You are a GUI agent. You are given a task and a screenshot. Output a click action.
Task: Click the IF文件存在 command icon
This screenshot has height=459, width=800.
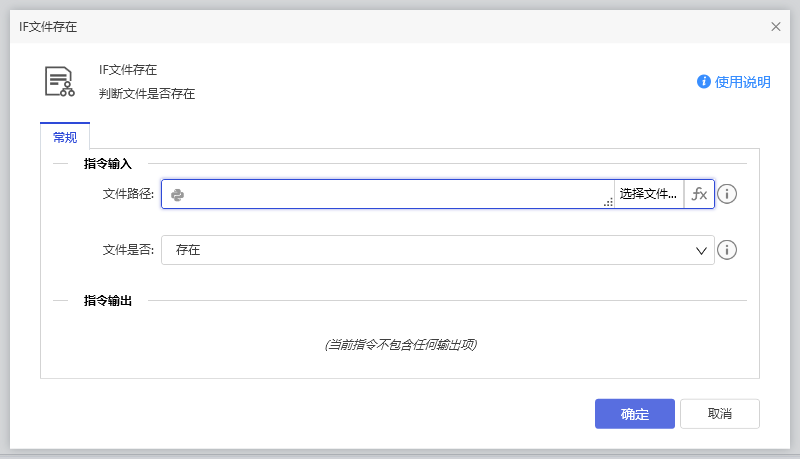[x=60, y=82]
